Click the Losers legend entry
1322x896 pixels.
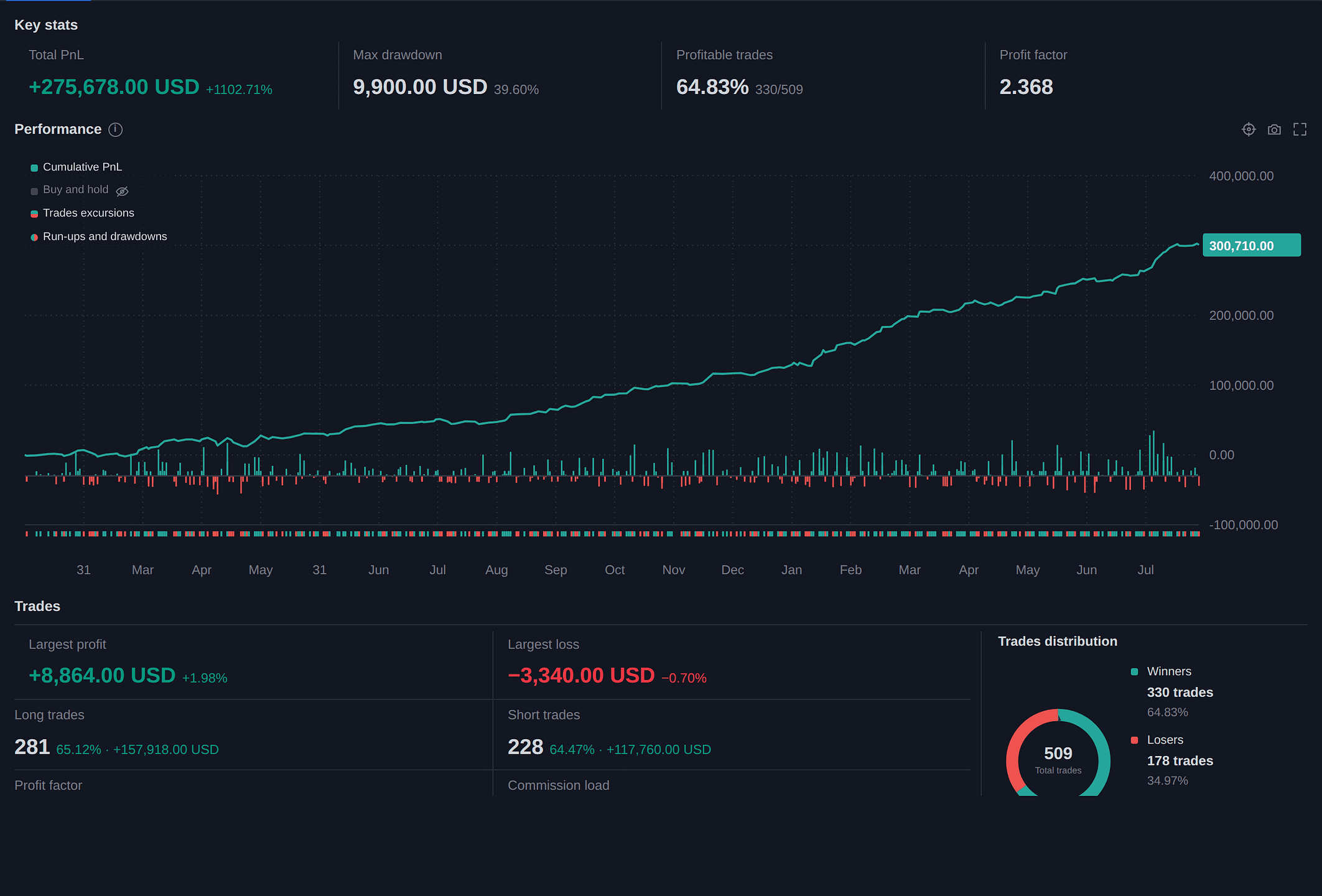[x=1165, y=740]
